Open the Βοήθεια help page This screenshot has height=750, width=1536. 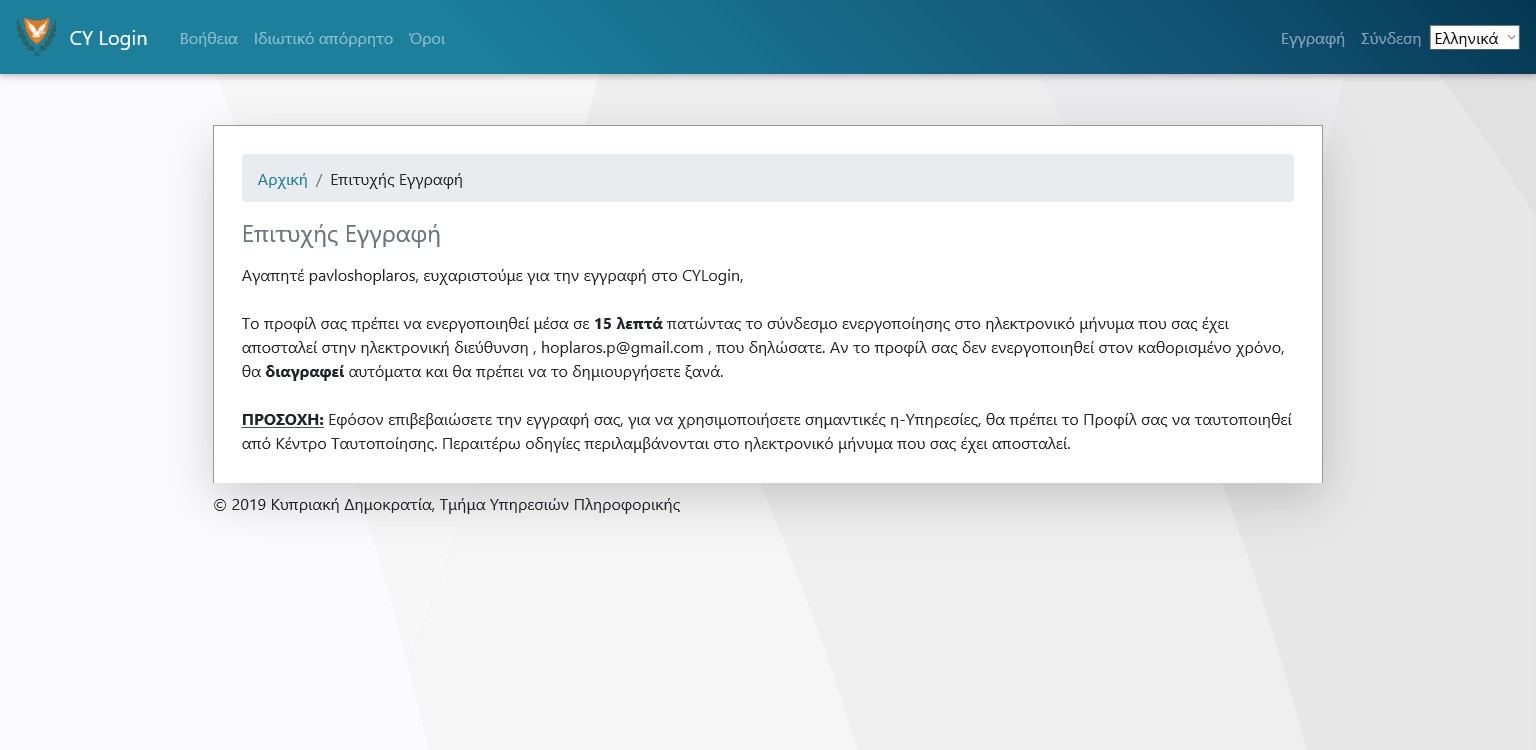pos(208,38)
